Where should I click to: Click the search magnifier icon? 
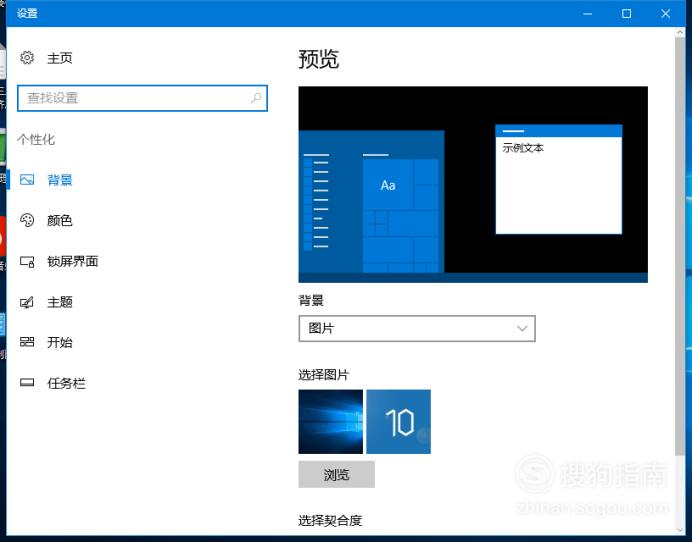click(x=256, y=98)
